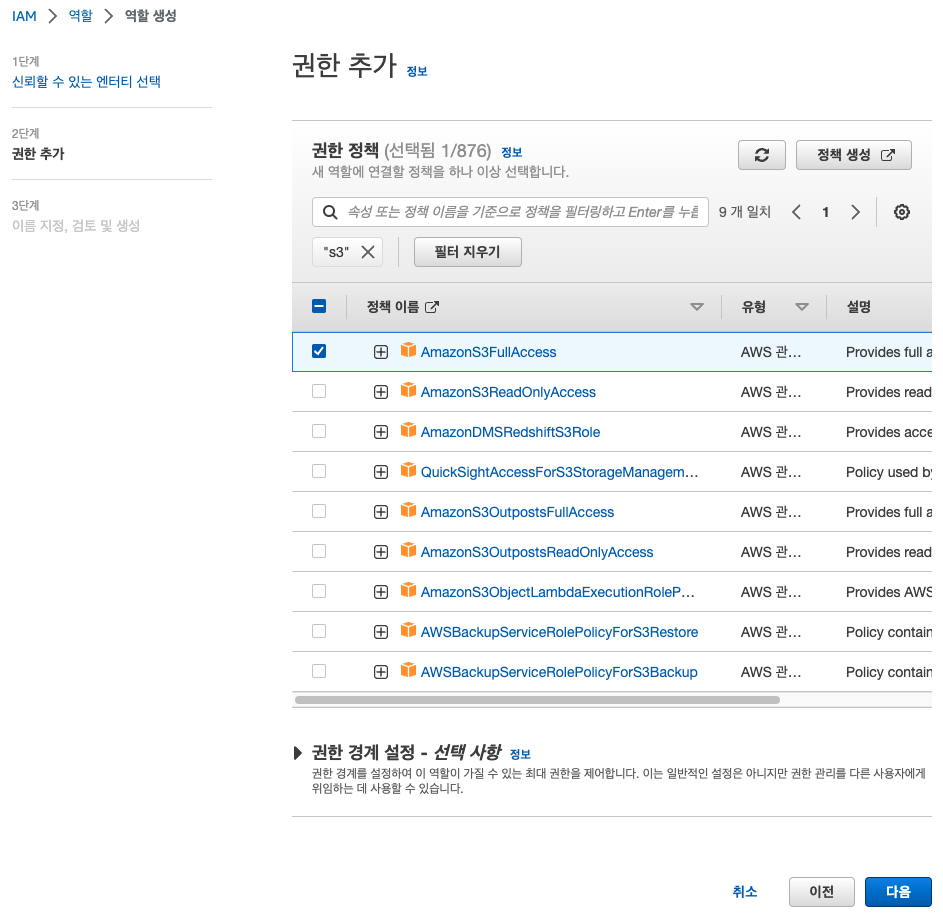Expand AmazonS3OutpostsFullAccess policy details

coord(381,512)
